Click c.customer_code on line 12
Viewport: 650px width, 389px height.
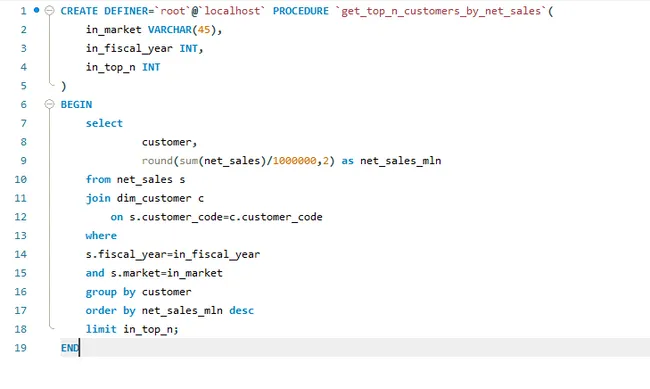(x=276, y=217)
